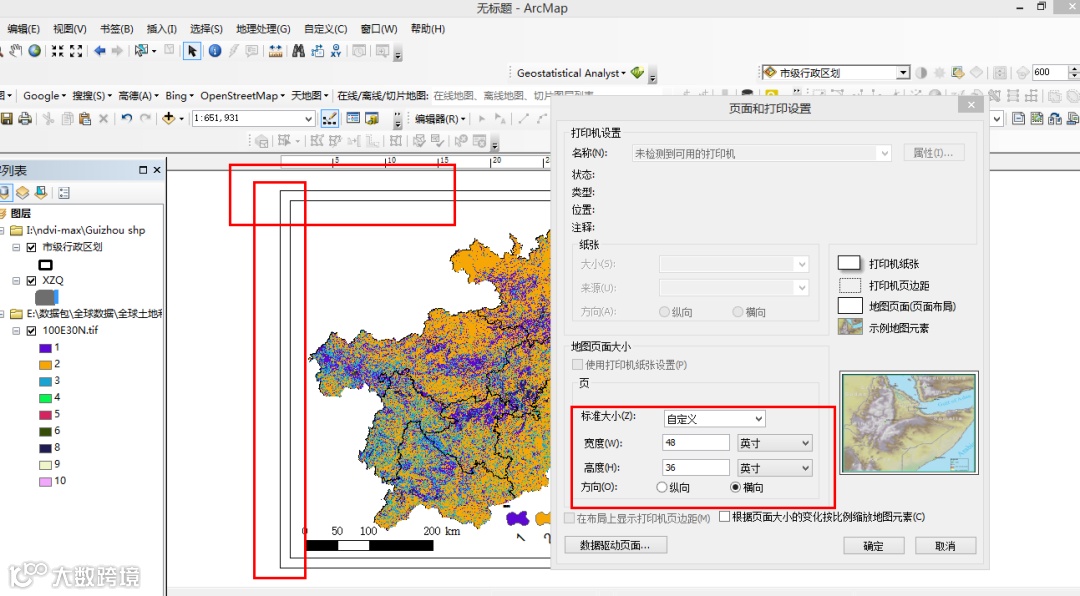1080x596 pixels.
Task: Go back to previous extent arrow
Action: coord(99,51)
